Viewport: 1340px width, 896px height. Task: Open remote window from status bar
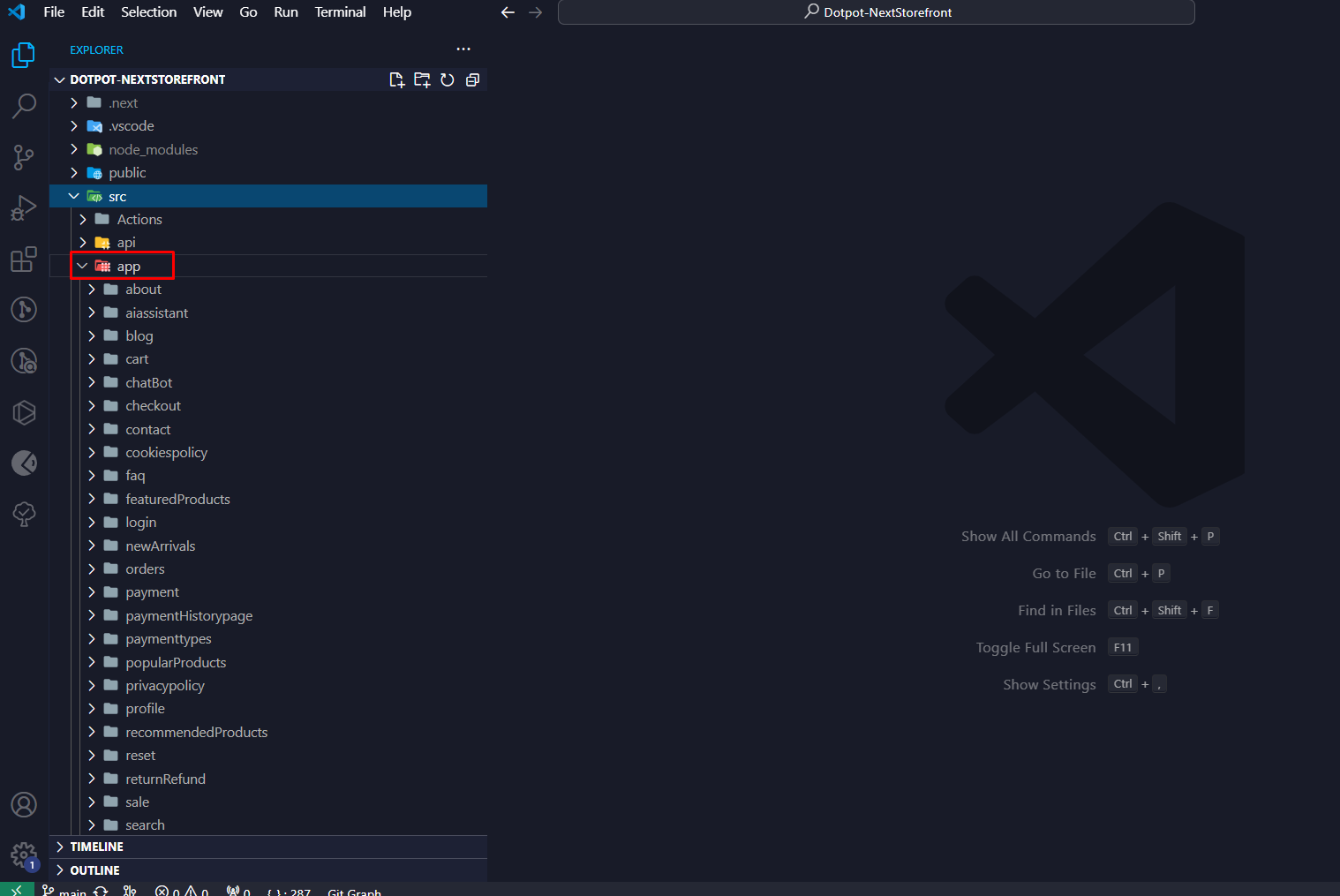coord(17,890)
